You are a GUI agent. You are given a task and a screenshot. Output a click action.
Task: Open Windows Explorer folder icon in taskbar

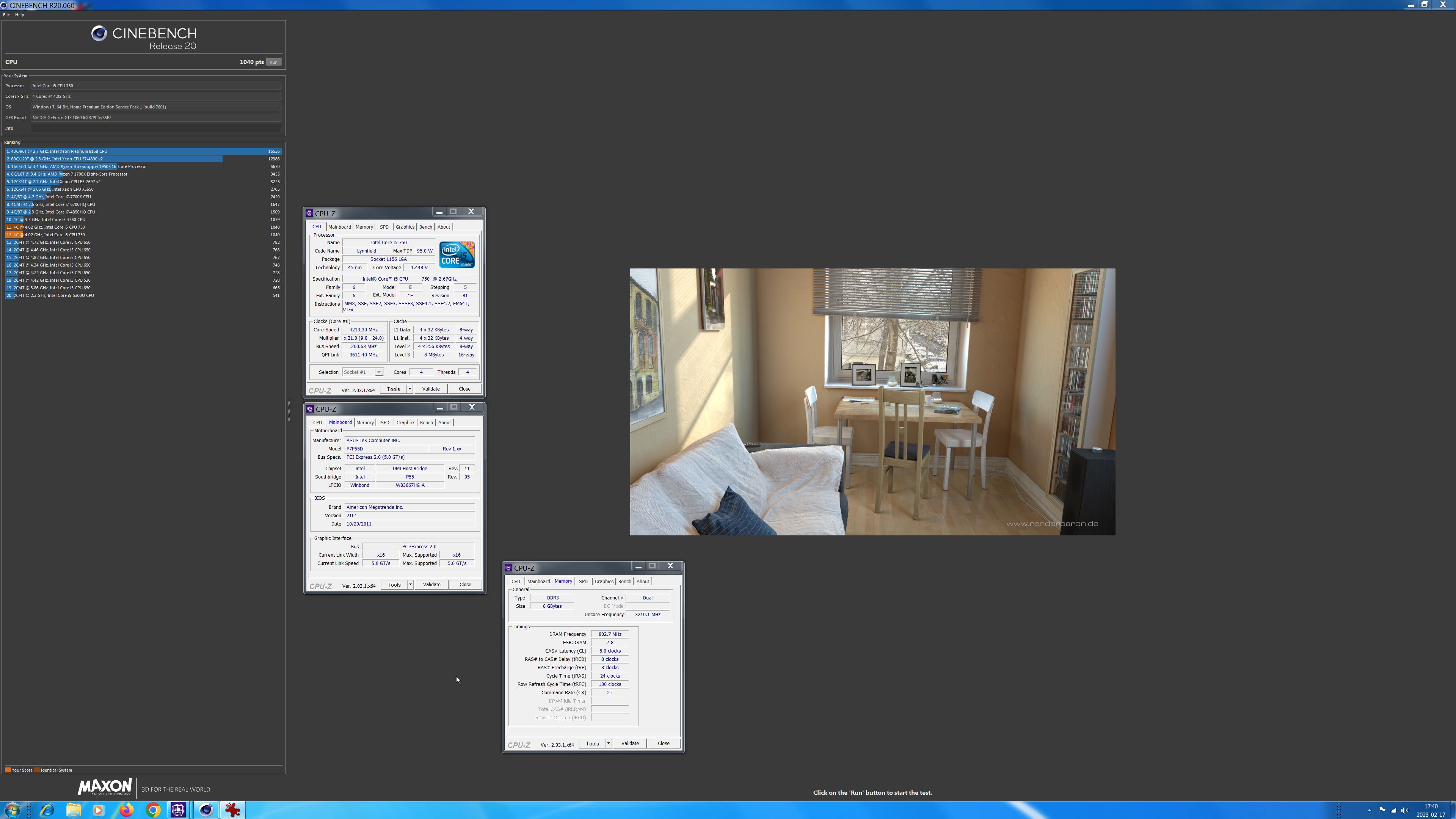[x=74, y=810]
